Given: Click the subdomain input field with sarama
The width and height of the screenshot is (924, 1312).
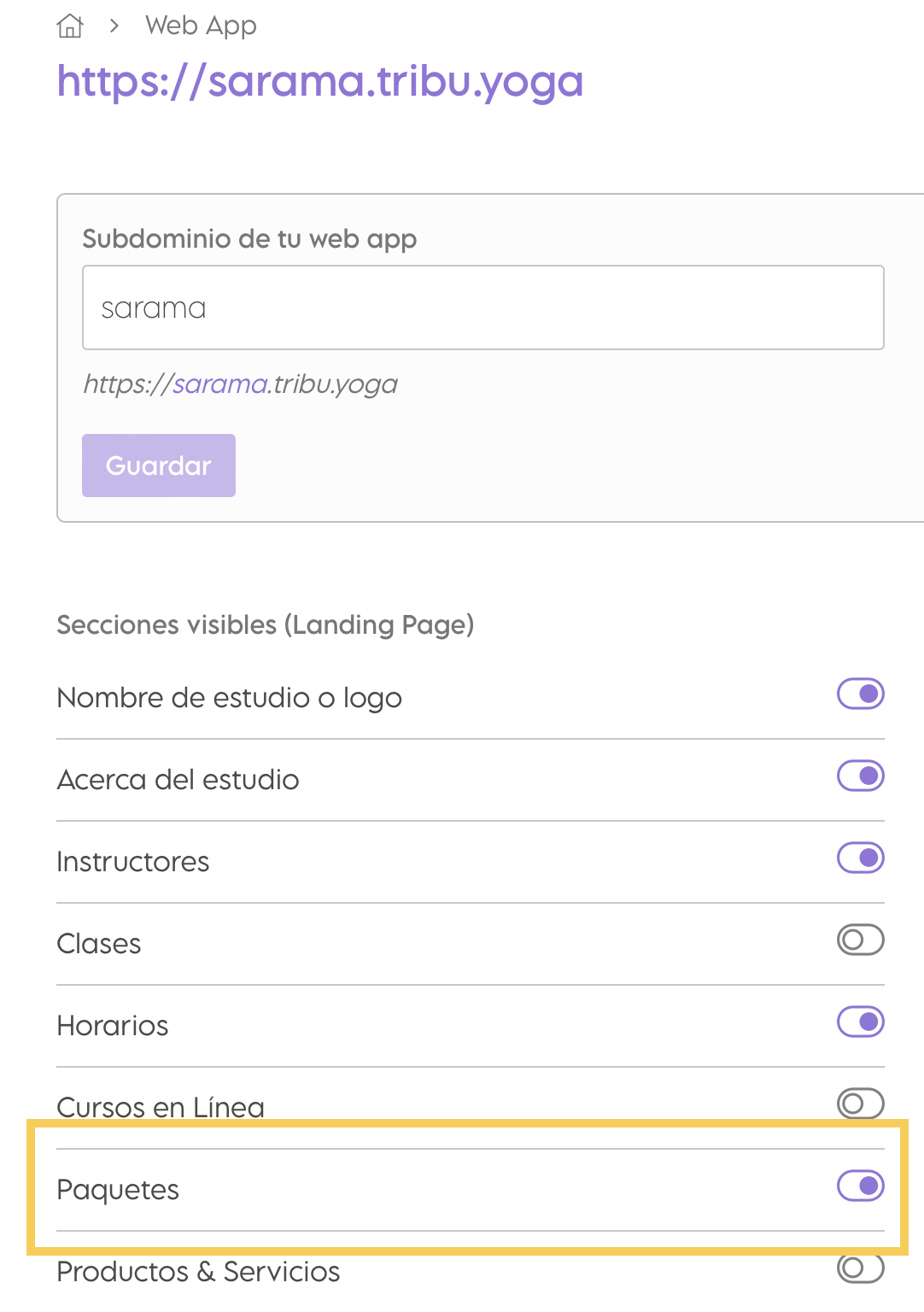Looking at the screenshot, I should point(483,307).
